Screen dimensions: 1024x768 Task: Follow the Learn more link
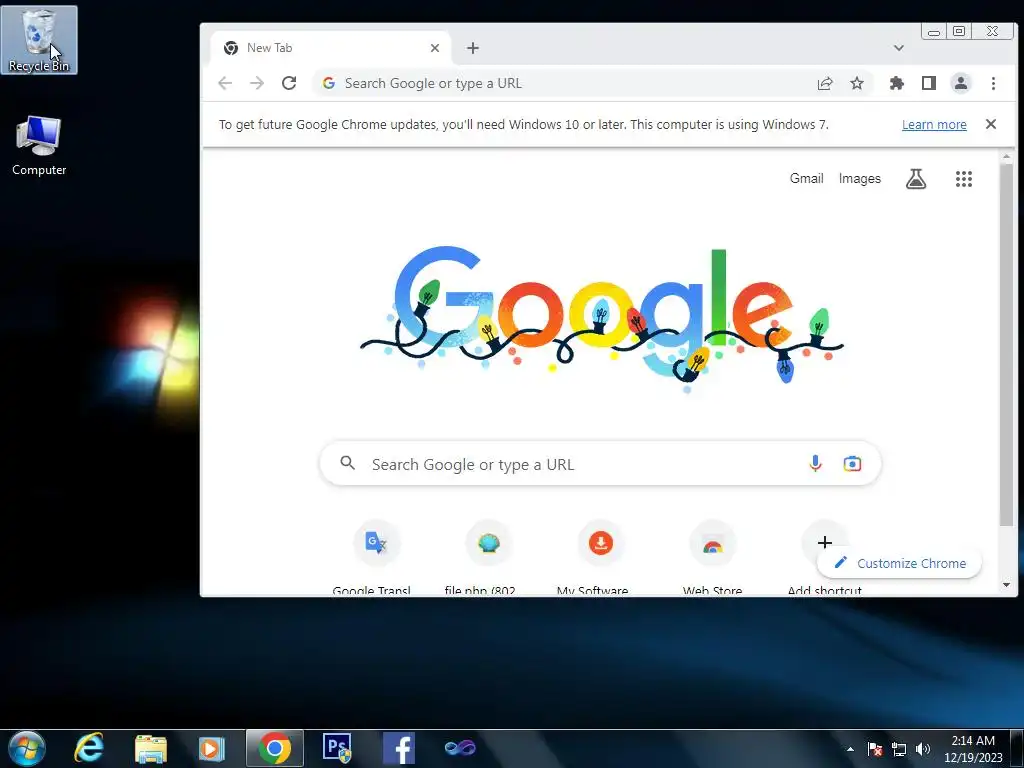[934, 124]
